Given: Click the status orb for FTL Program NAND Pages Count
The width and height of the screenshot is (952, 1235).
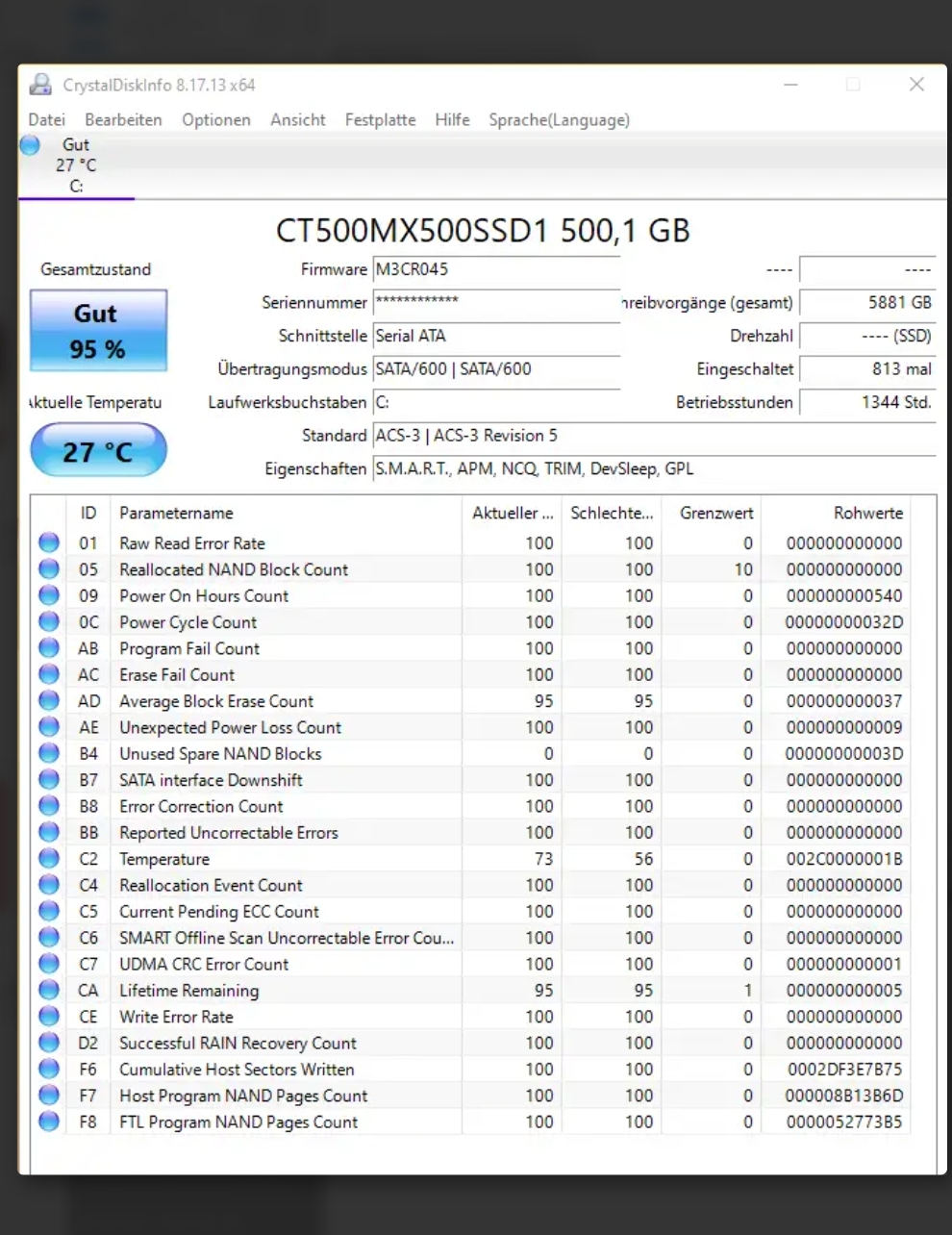Looking at the screenshot, I should click(49, 1122).
